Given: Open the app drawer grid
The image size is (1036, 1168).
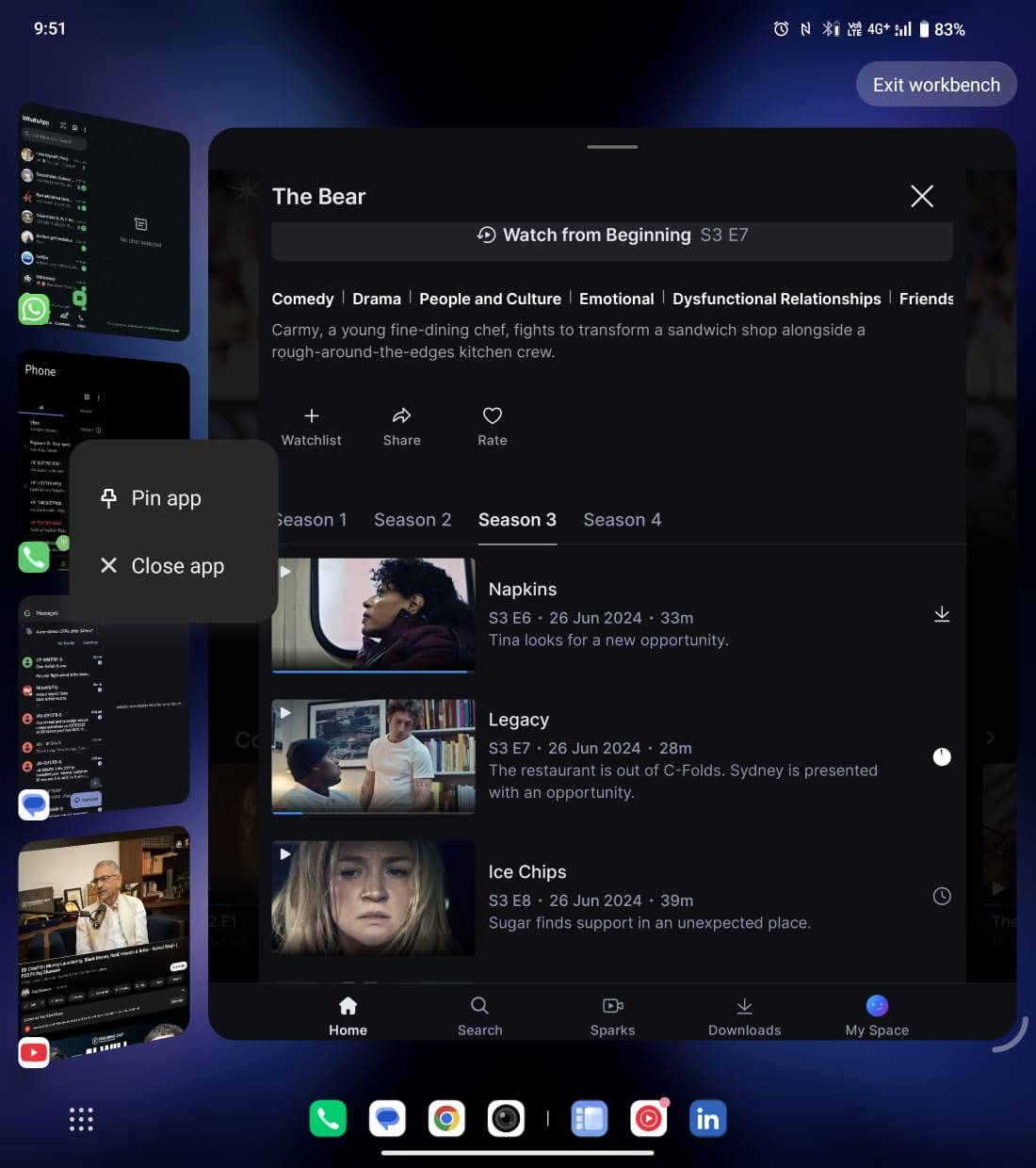Looking at the screenshot, I should click(81, 1119).
